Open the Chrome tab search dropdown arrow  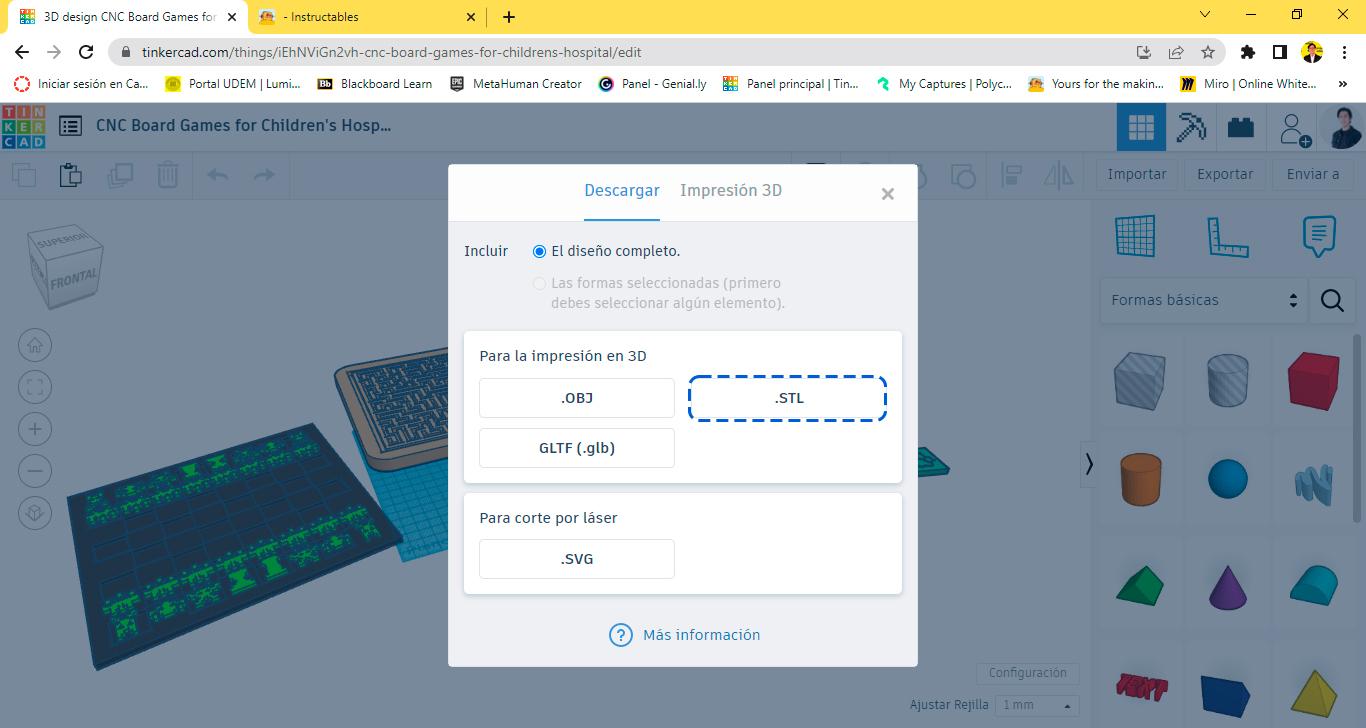[1205, 15]
